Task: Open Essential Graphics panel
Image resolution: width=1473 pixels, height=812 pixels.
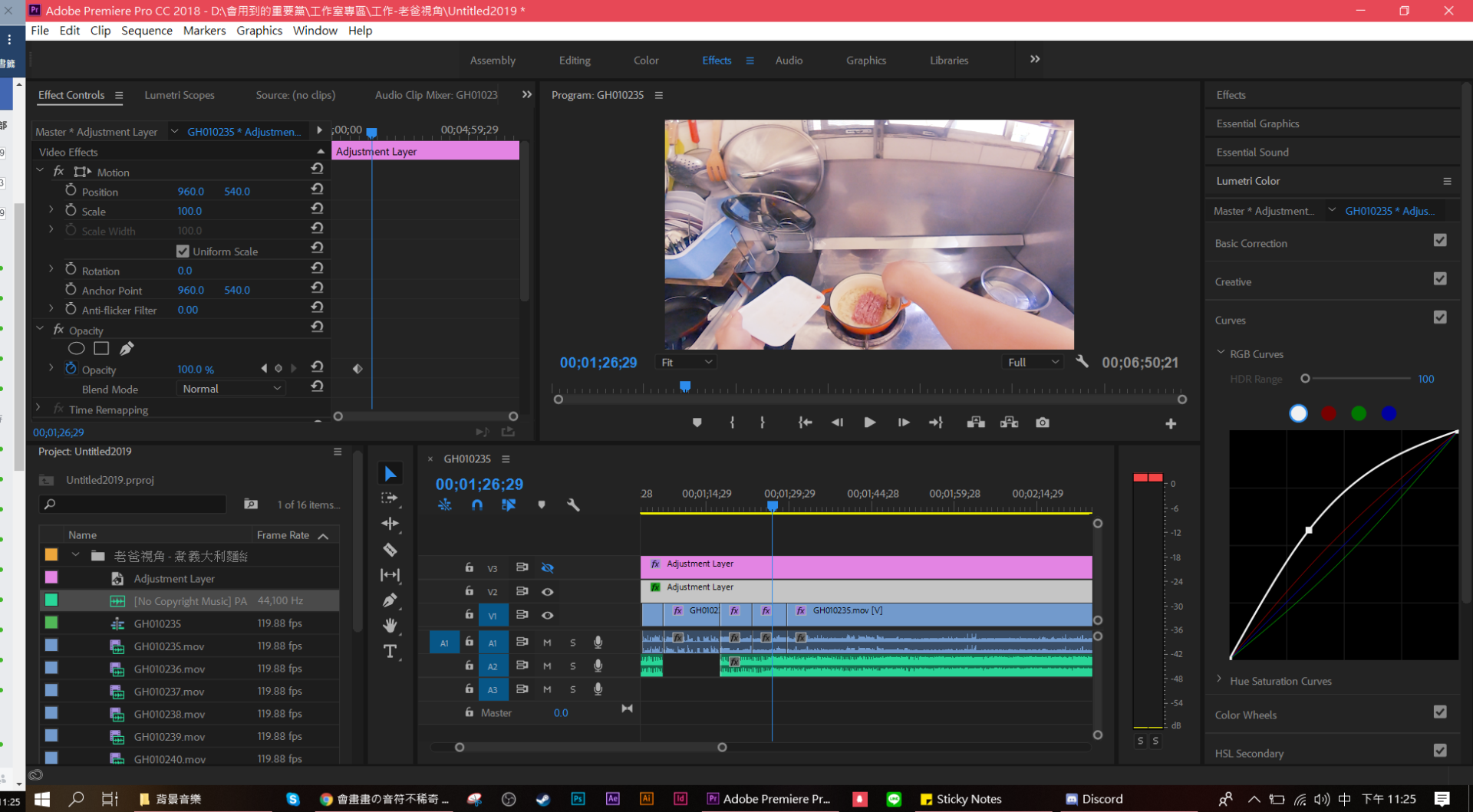Action: click(x=1257, y=123)
